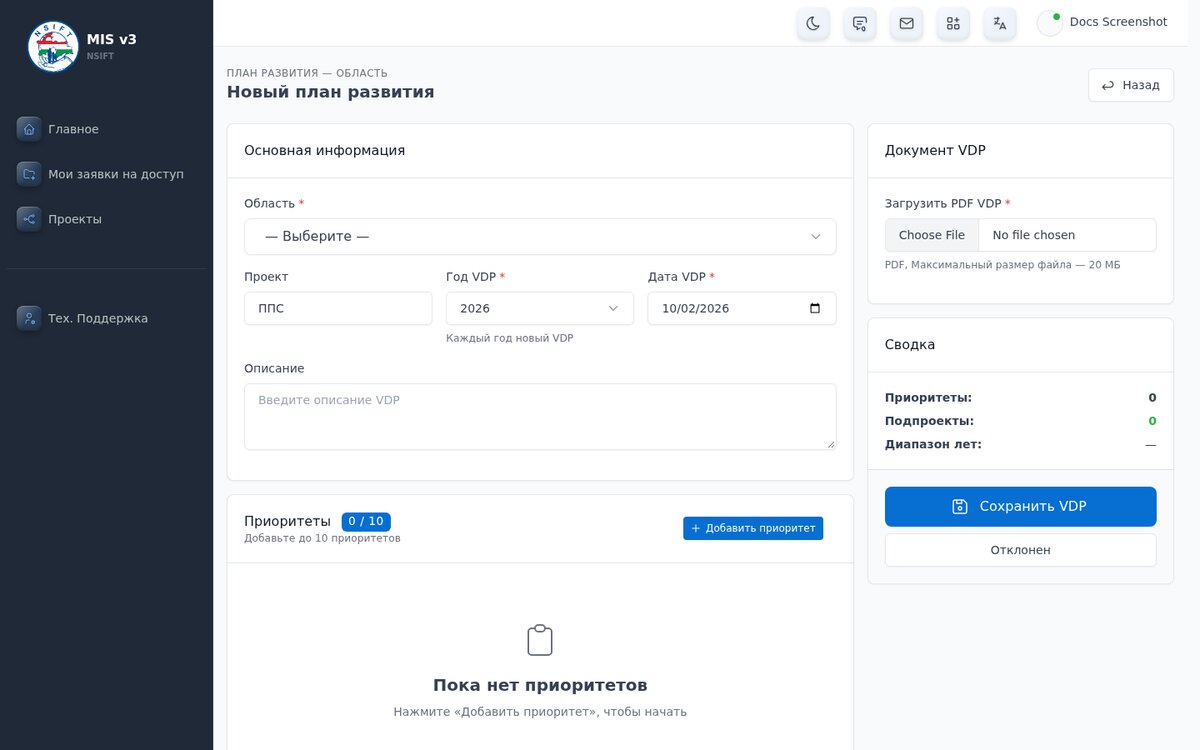Click 'ПЛАН РАЗВИТИЯ — ОБЛАСТЬ' breadcrumb text
Screen dimensions: 1200x750
[x=307, y=73]
